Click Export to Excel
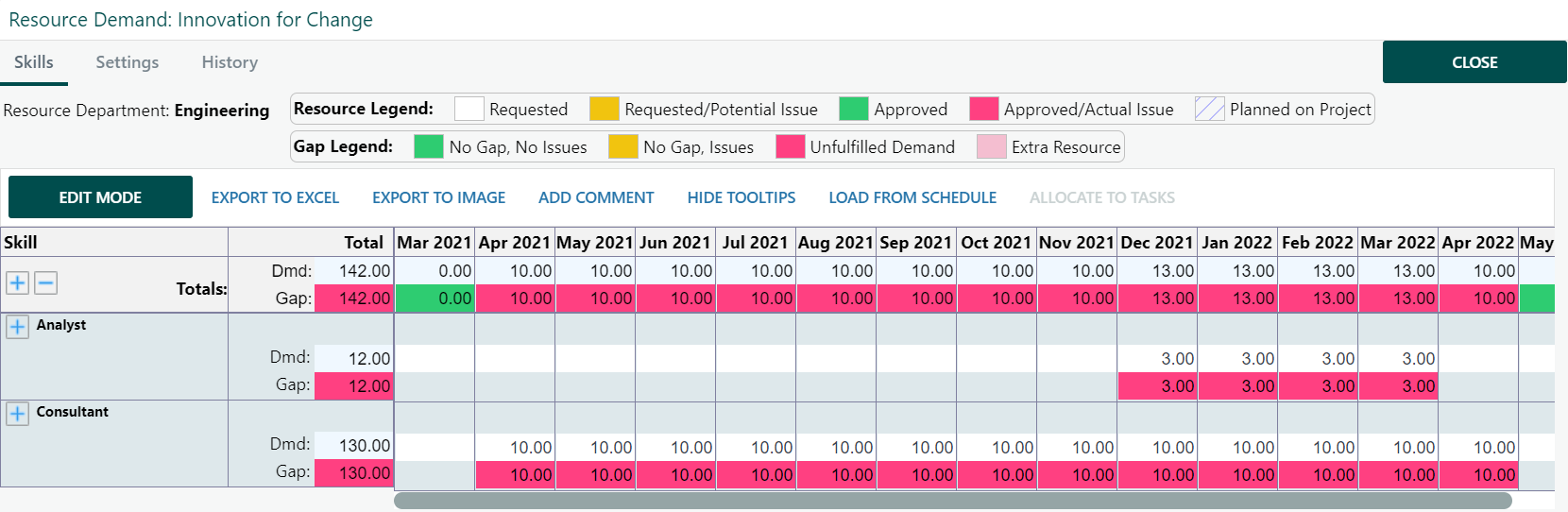Screen dimensions: 1568x512 point(275,197)
